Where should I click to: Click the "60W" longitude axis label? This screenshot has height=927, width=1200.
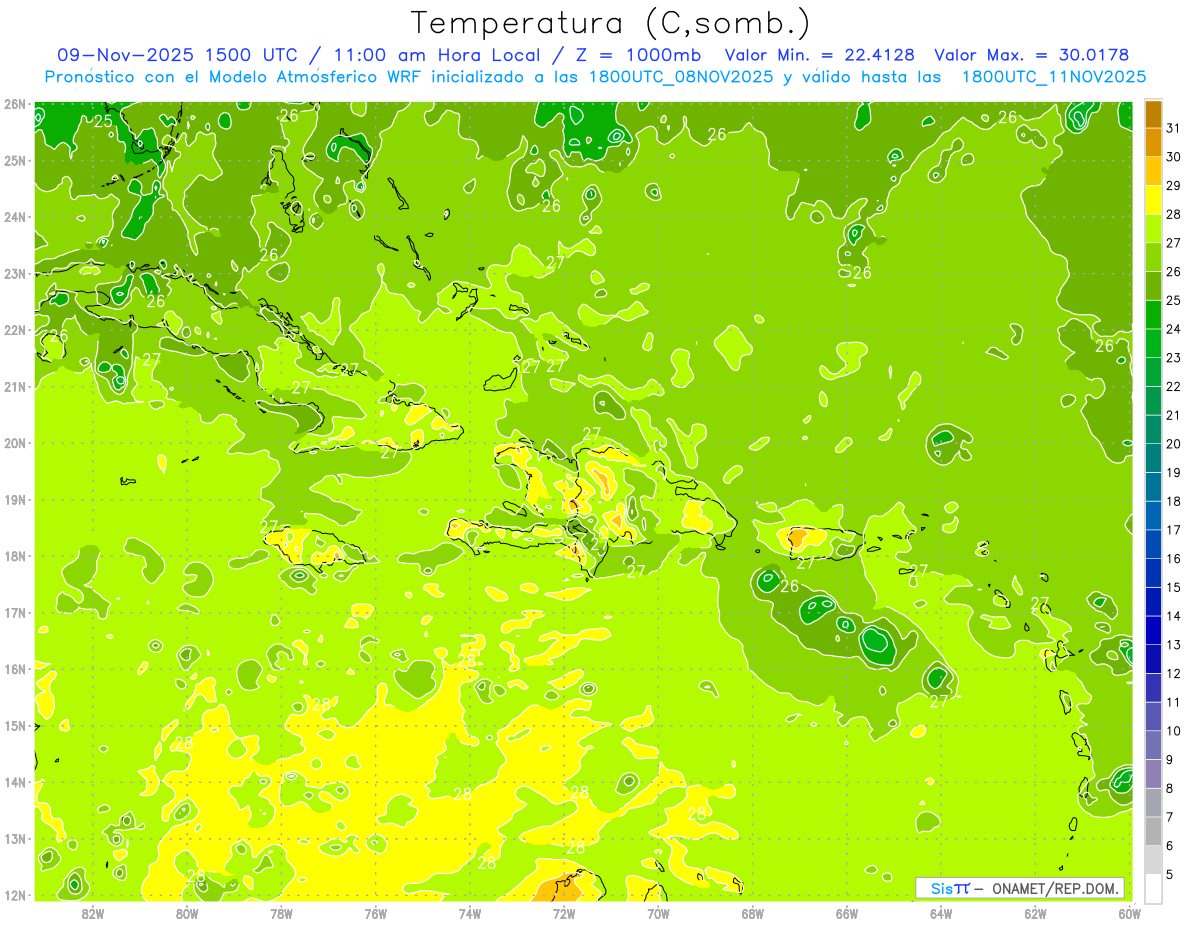(1130, 913)
